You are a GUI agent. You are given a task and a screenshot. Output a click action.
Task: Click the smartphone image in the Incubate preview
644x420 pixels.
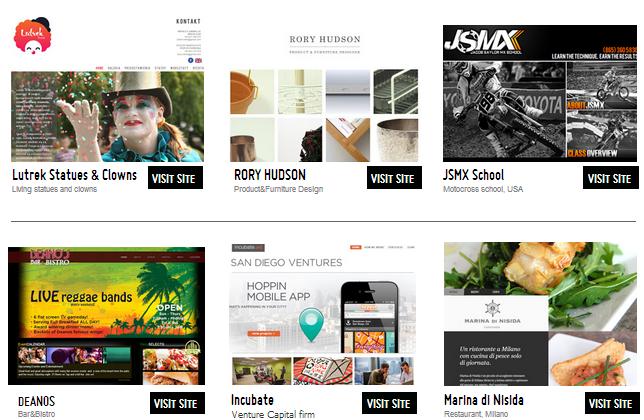coord(369,317)
